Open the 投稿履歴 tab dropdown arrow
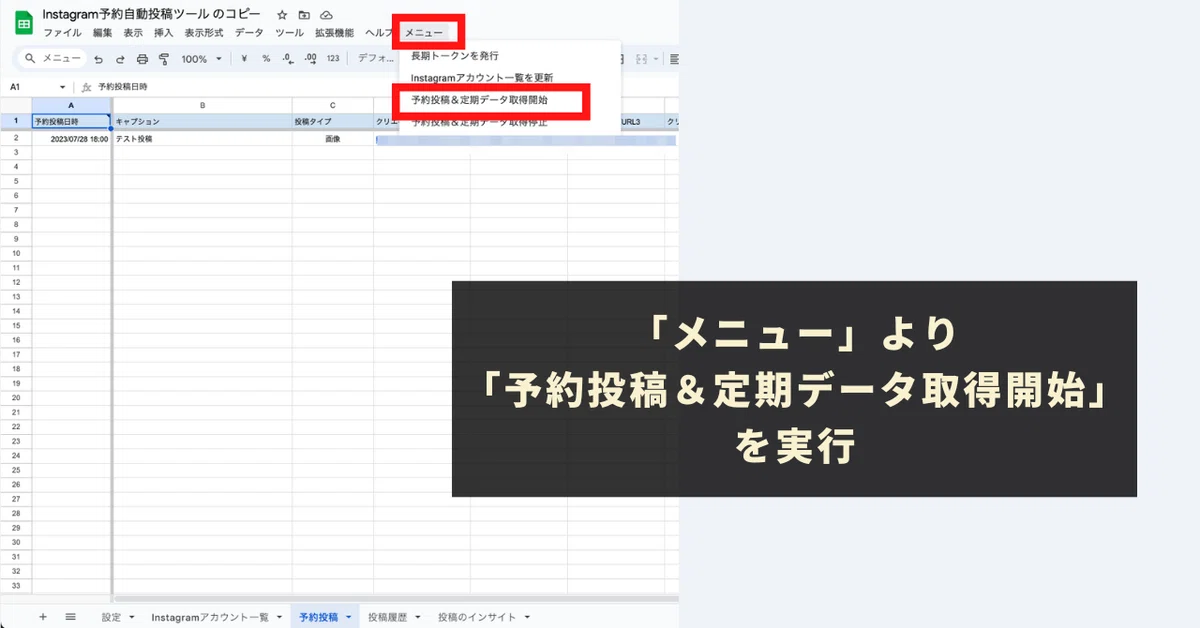Viewport: 1200px width, 628px height. pos(417,617)
